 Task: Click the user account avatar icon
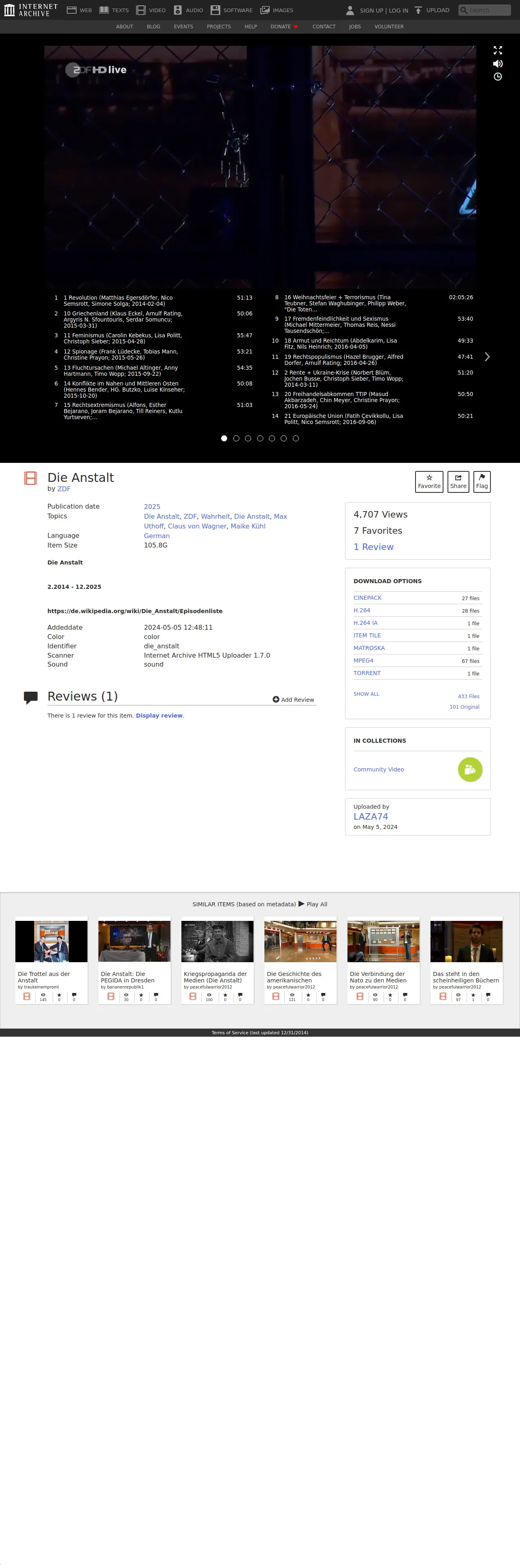350,11
